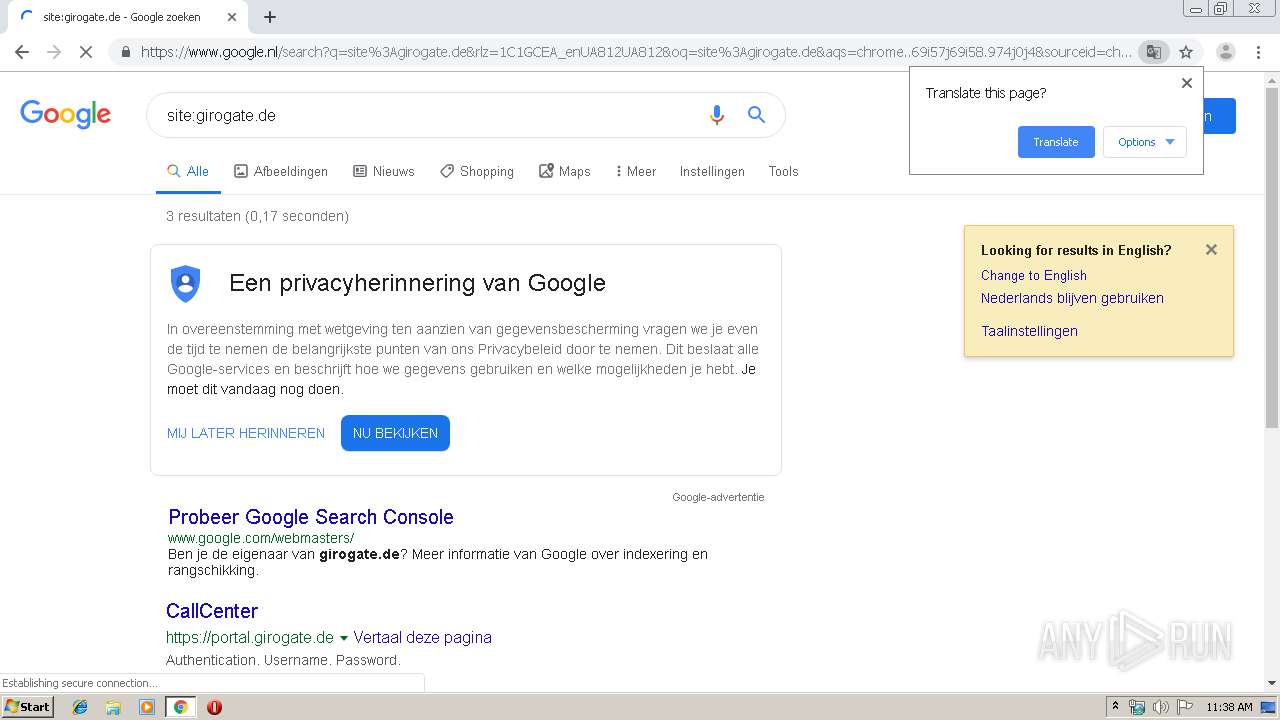Open search Tools
This screenshot has width=1280, height=720.
(x=783, y=172)
